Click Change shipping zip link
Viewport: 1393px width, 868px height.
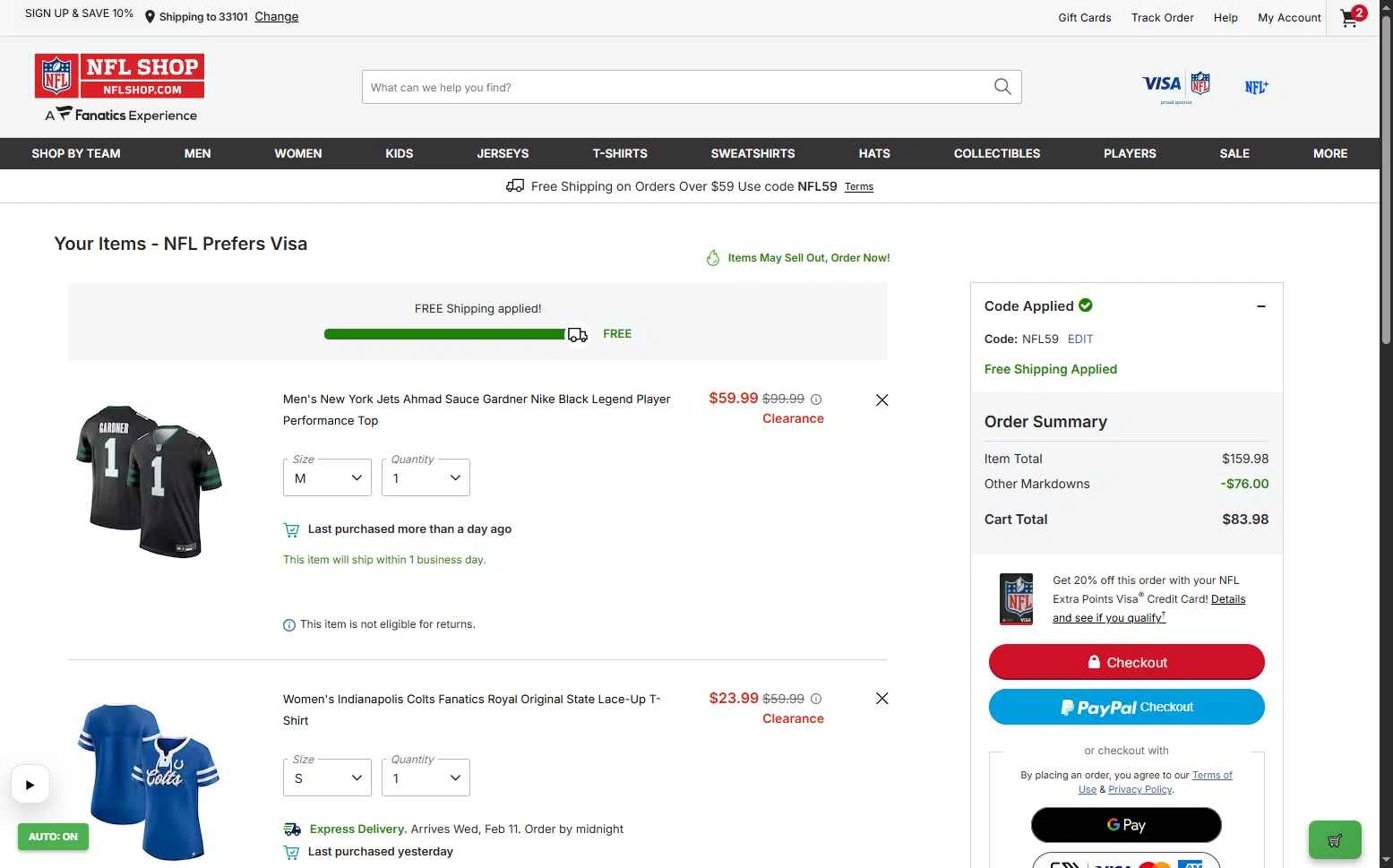coord(277,17)
